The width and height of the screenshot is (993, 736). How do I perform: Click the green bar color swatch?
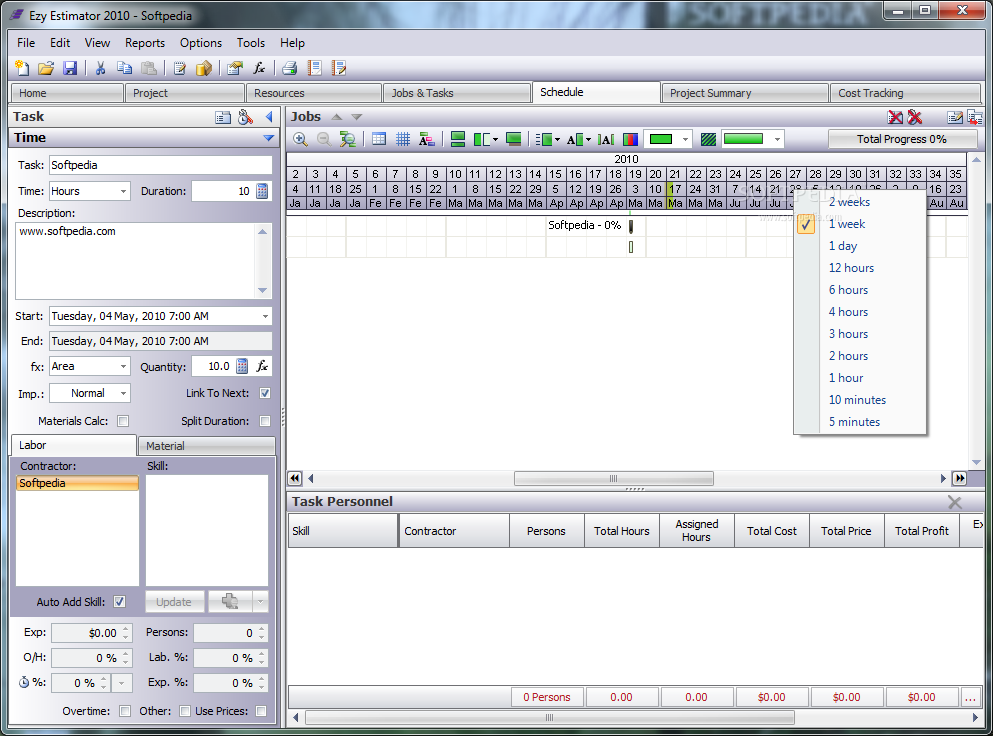(661, 139)
